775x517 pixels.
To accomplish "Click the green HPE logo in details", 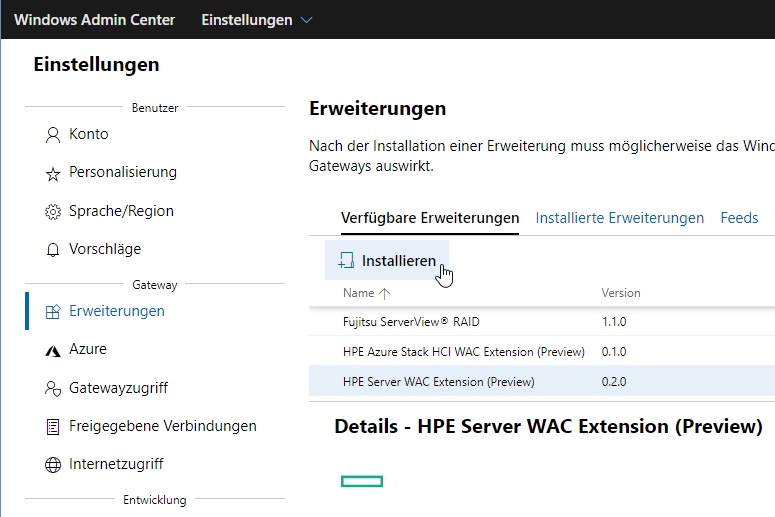I will pos(362,481).
